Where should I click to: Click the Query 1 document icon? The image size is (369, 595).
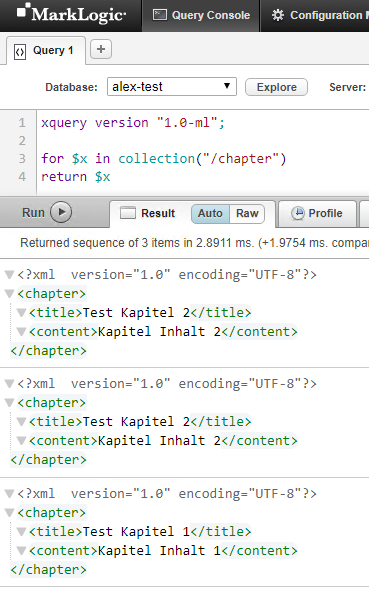[x=20, y=51]
